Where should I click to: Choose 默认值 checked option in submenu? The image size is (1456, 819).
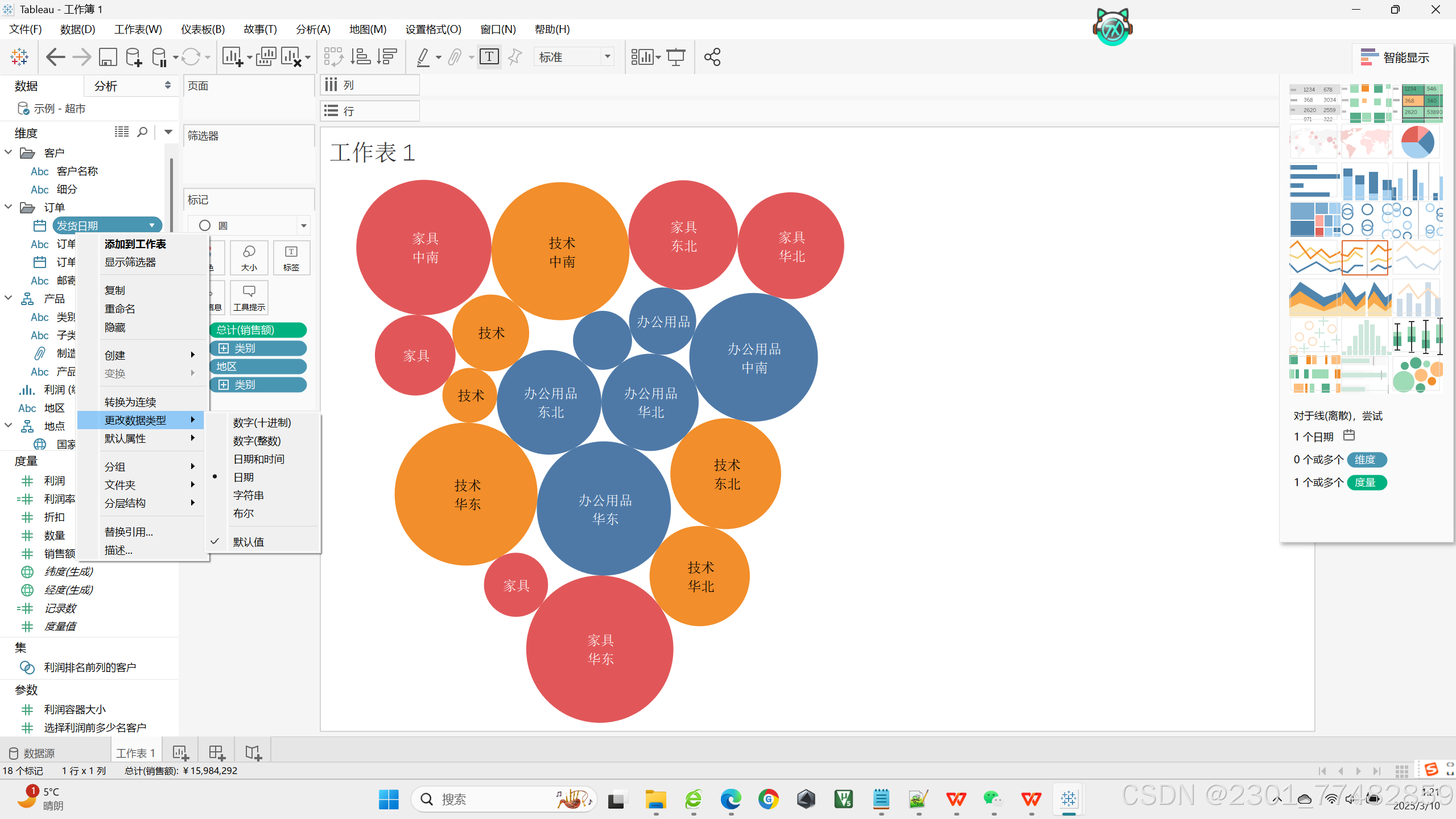tap(249, 542)
